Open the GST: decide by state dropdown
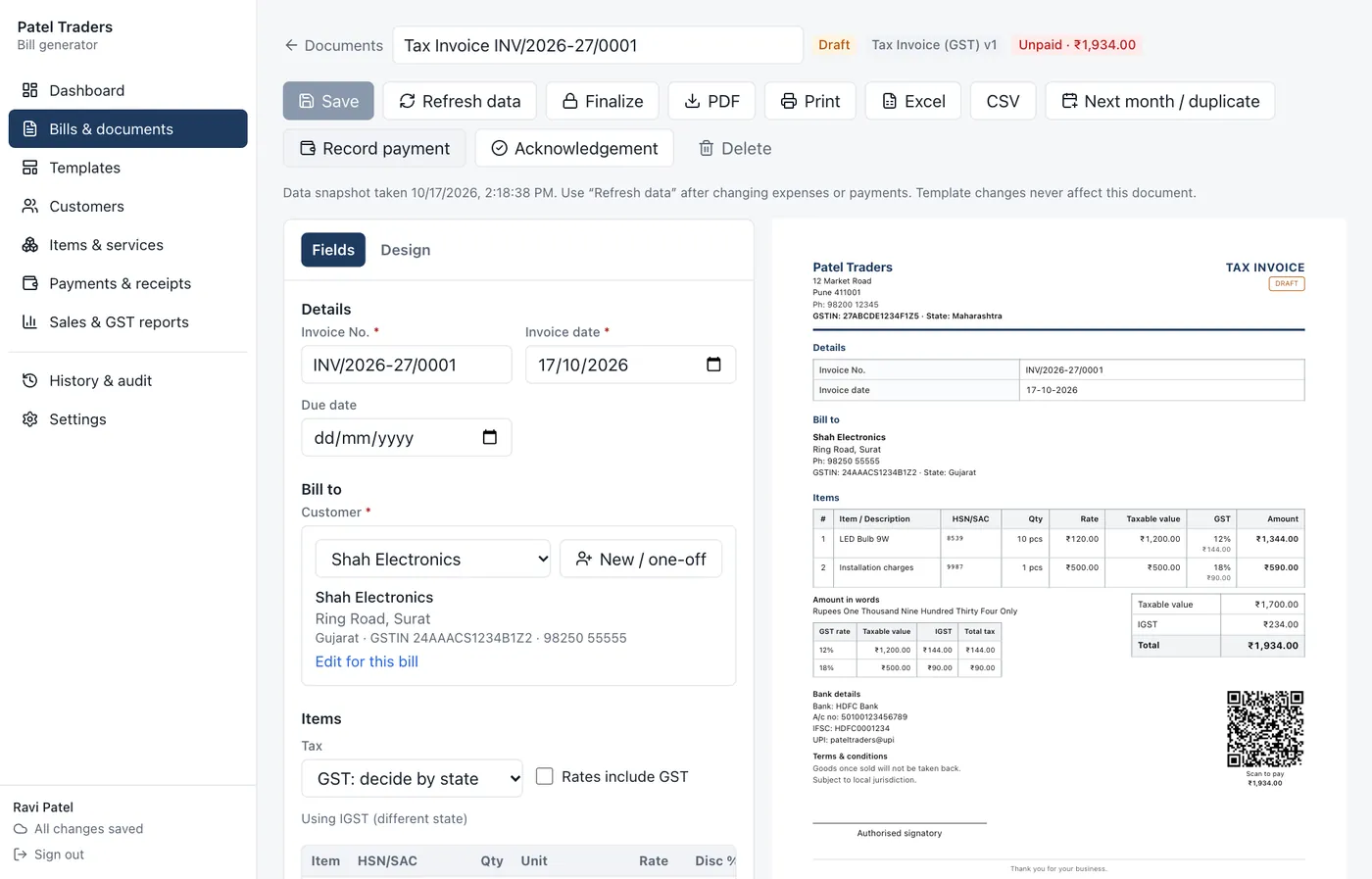 (x=412, y=779)
